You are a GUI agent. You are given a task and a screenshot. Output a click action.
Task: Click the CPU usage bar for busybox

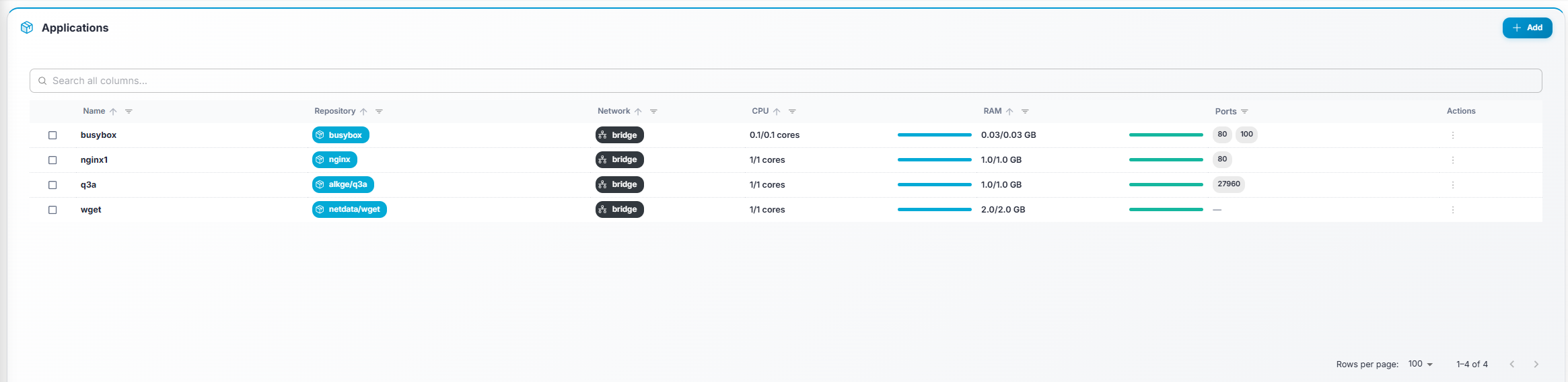pyautogui.click(x=935, y=135)
